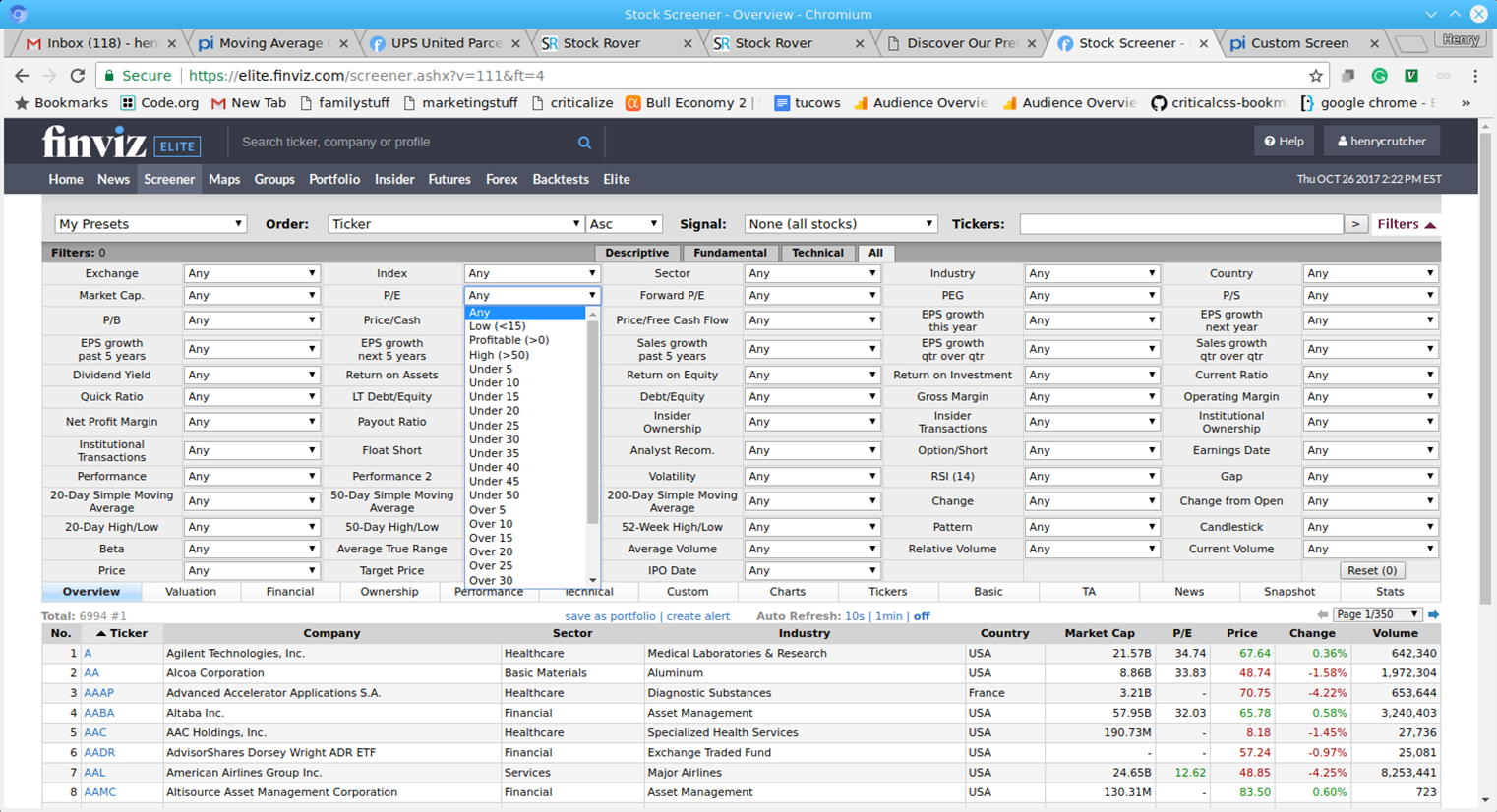Bookmark this page with the star icon
Viewport: 1497px width, 812px height.
[1316, 76]
